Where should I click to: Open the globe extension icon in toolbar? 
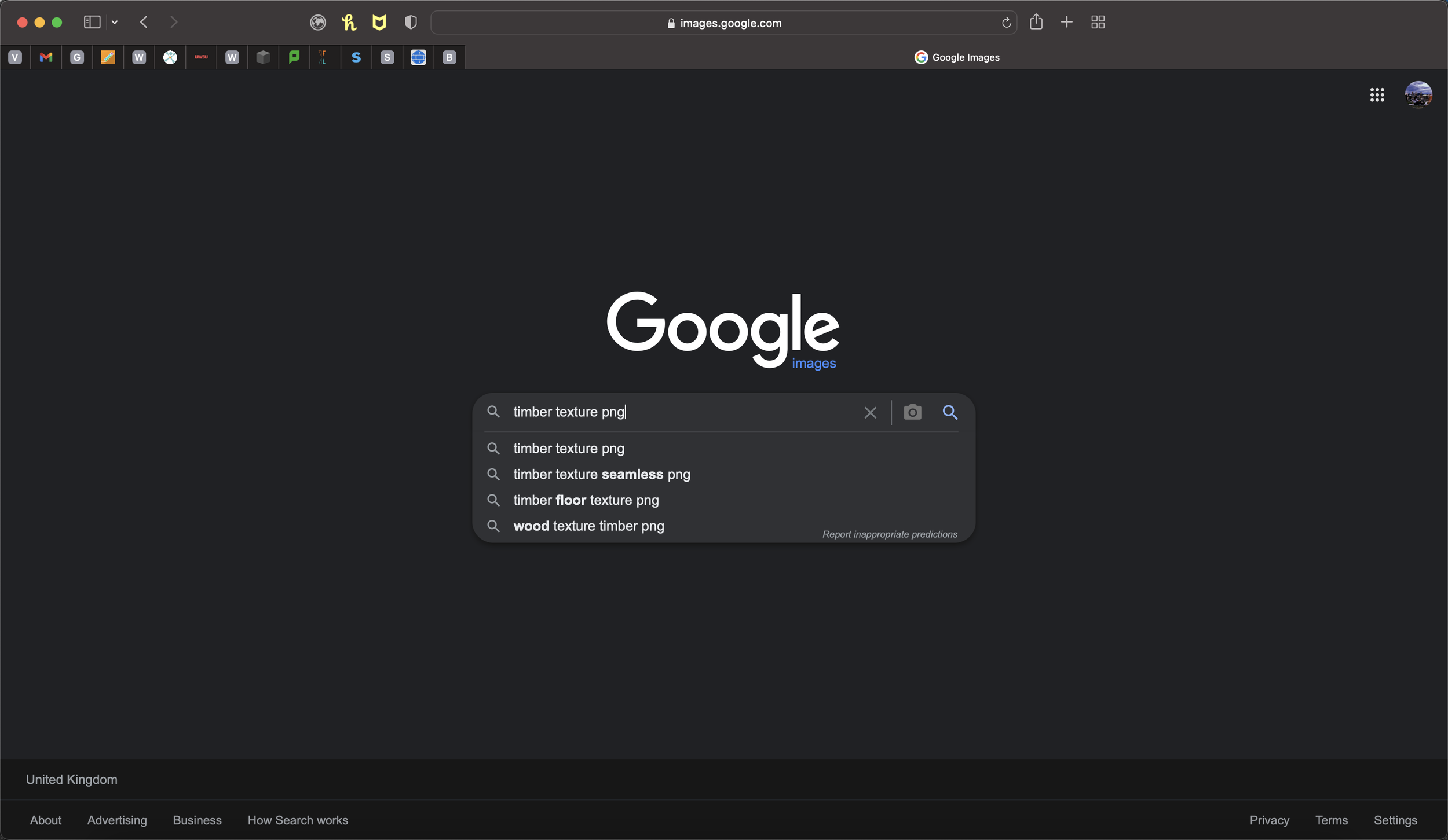317,23
